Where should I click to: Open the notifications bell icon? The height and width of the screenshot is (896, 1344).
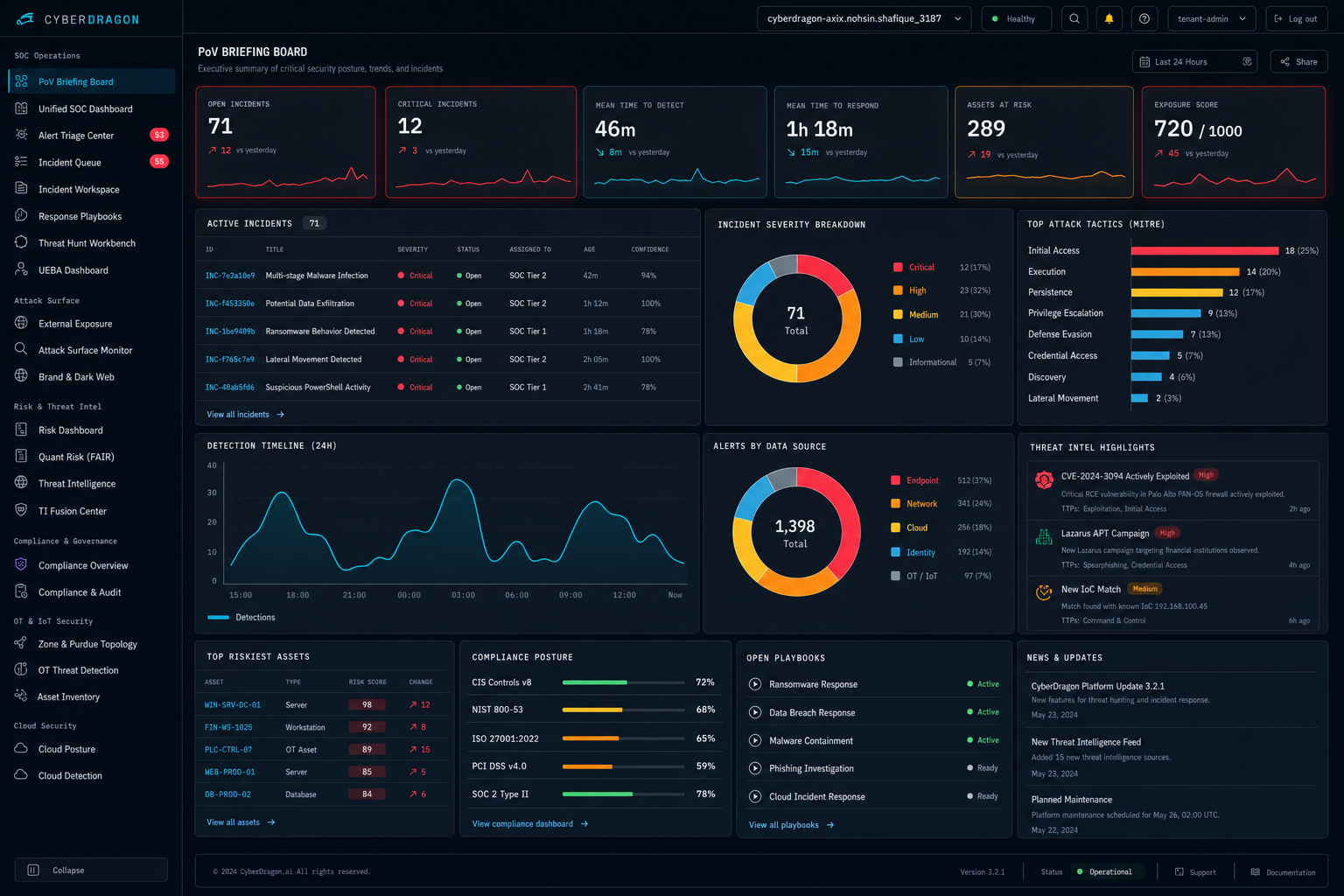[1109, 18]
